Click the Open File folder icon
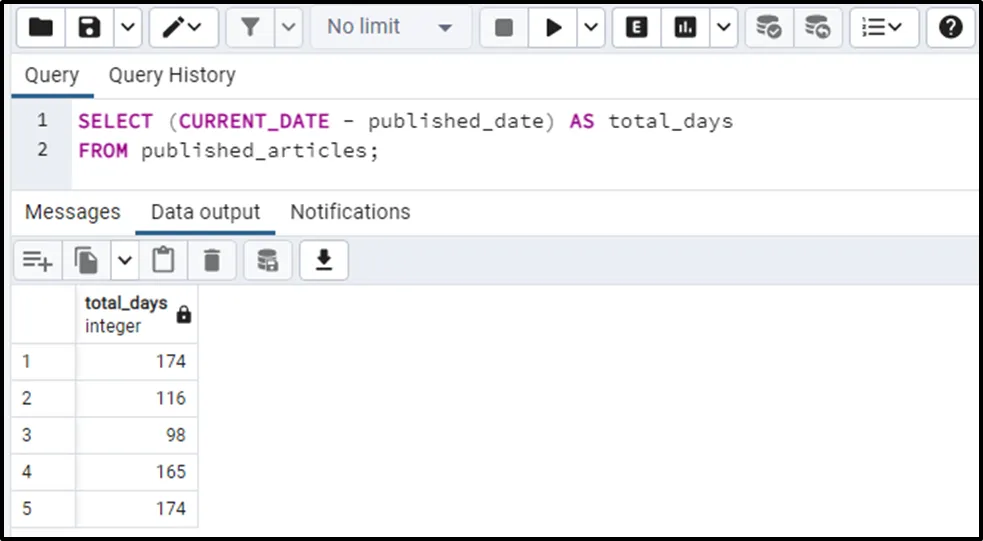The height and width of the screenshot is (541, 983). pos(40,28)
